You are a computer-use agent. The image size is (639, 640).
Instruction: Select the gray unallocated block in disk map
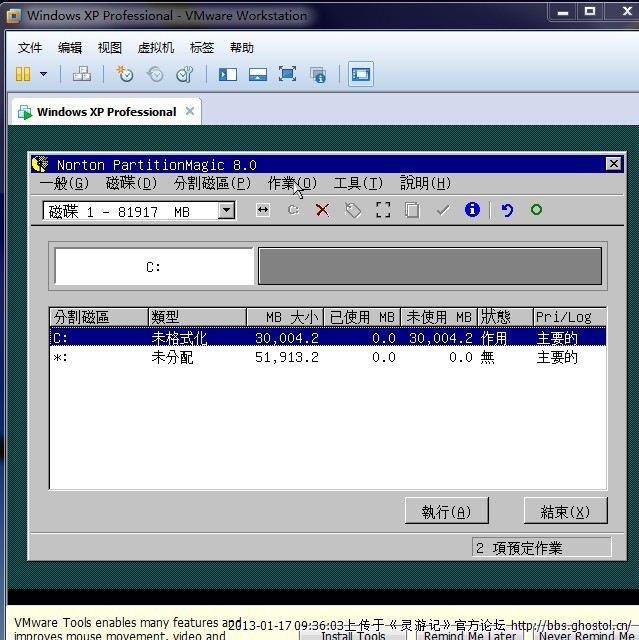click(x=430, y=267)
